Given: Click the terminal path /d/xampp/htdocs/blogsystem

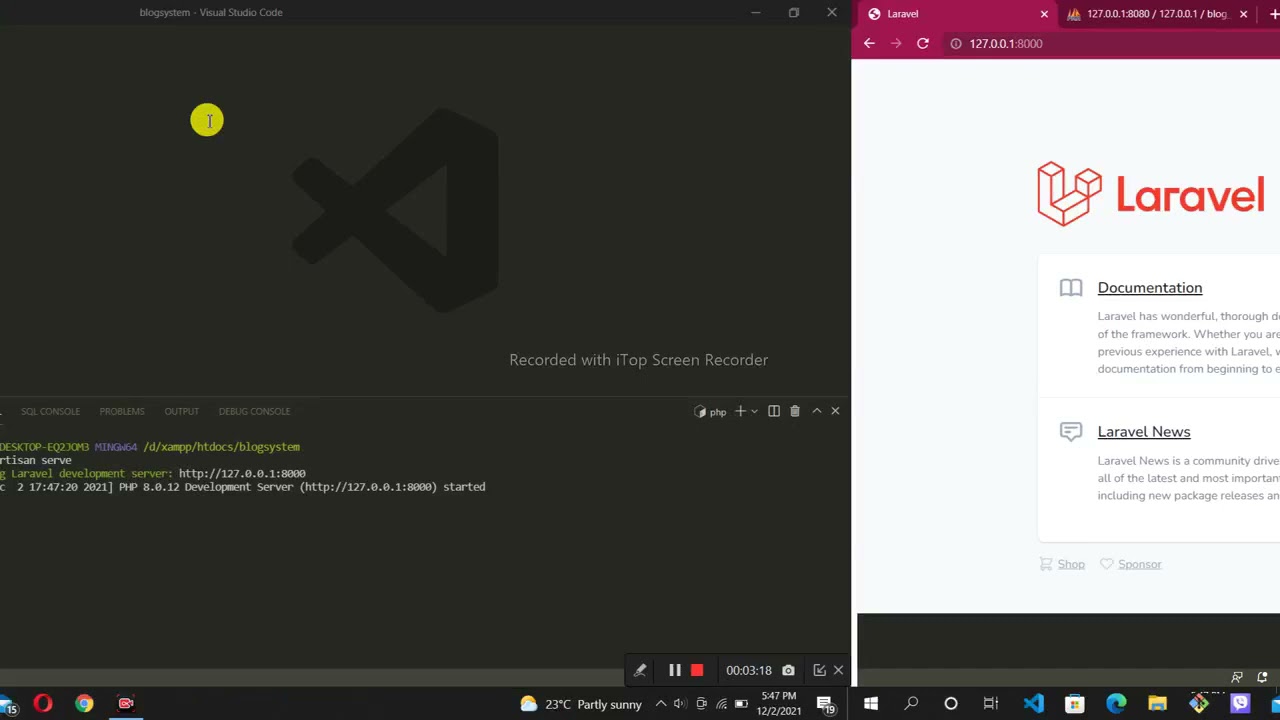Looking at the screenshot, I should (x=221, y=447).
